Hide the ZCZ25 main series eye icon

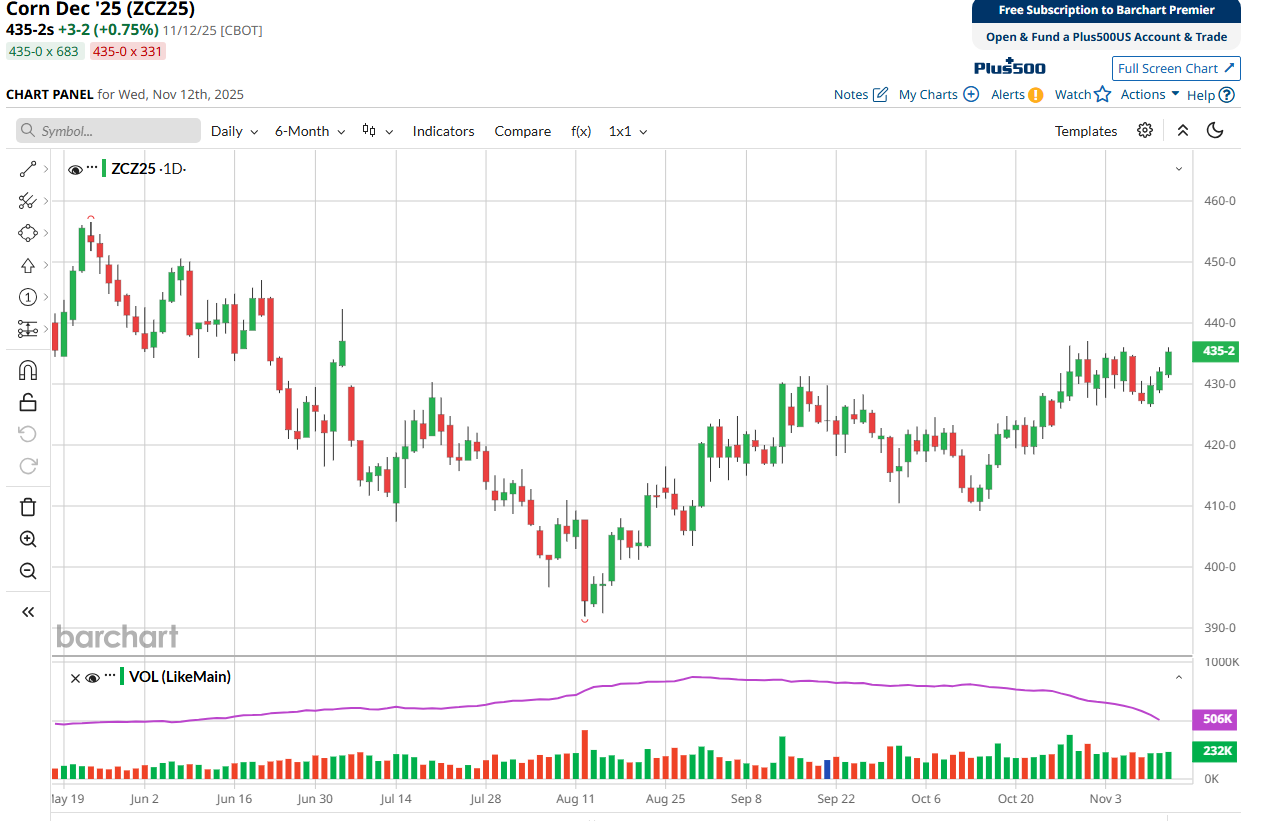[x=75, y=169]
